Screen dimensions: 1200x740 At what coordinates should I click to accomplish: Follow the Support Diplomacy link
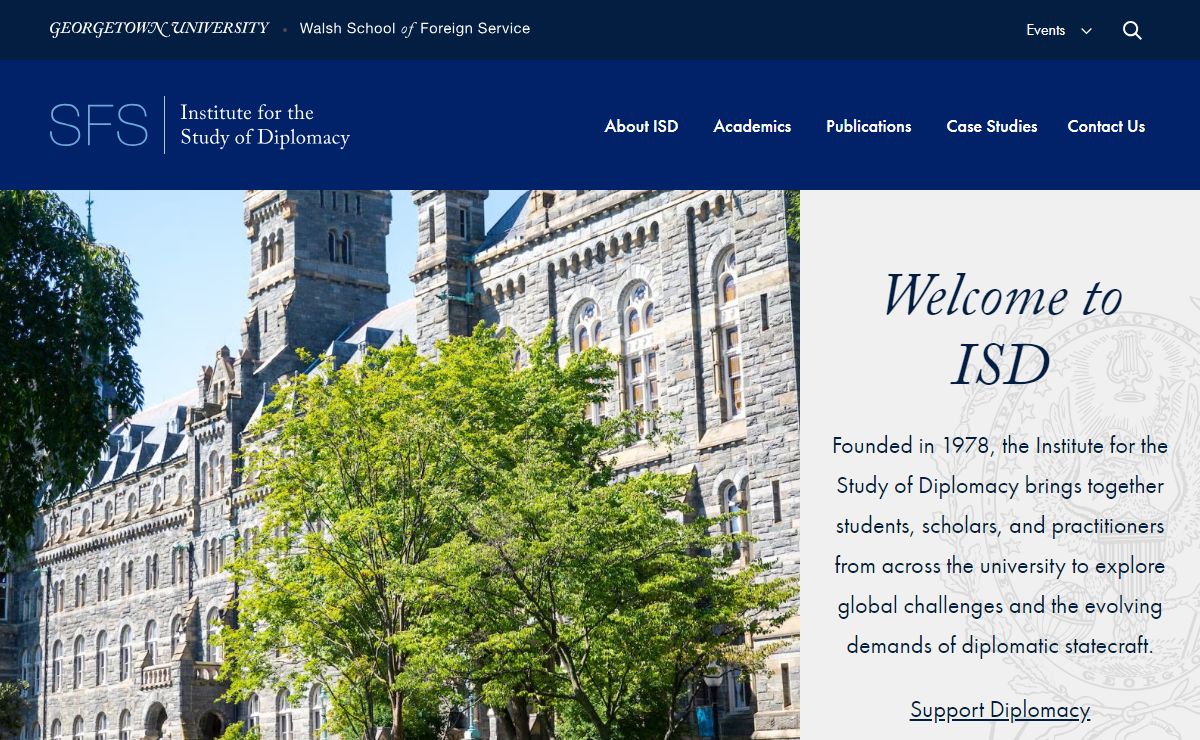point(999,709)
